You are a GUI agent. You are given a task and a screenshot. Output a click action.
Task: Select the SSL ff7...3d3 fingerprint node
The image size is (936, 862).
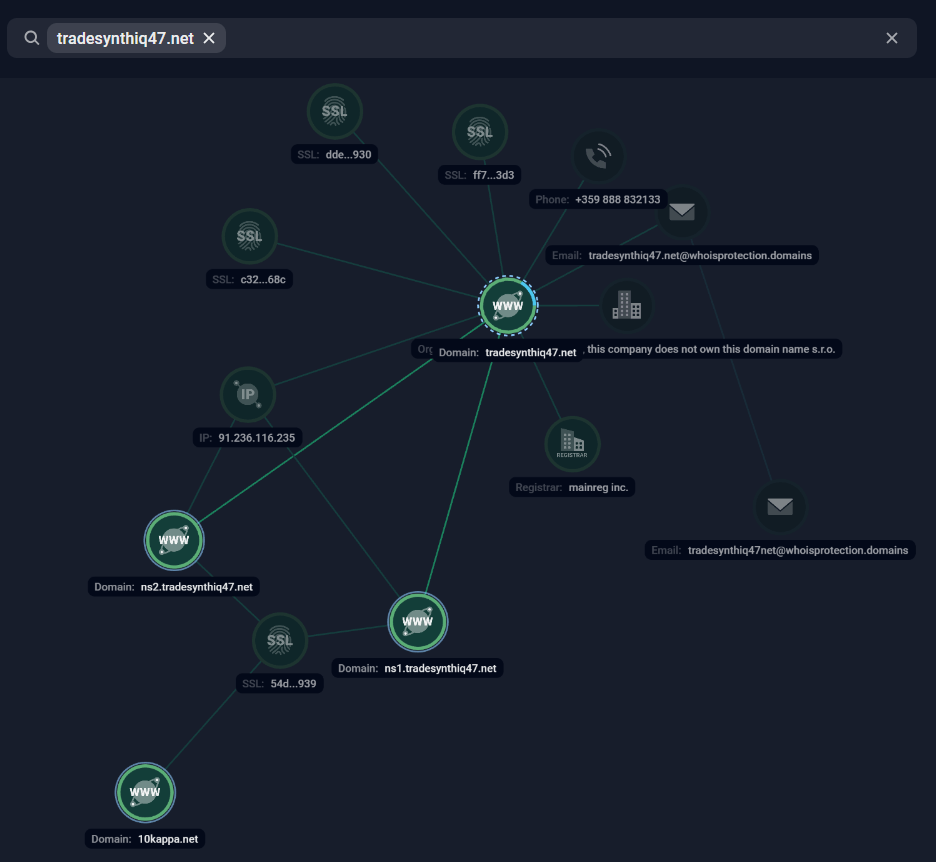[480, 132]
